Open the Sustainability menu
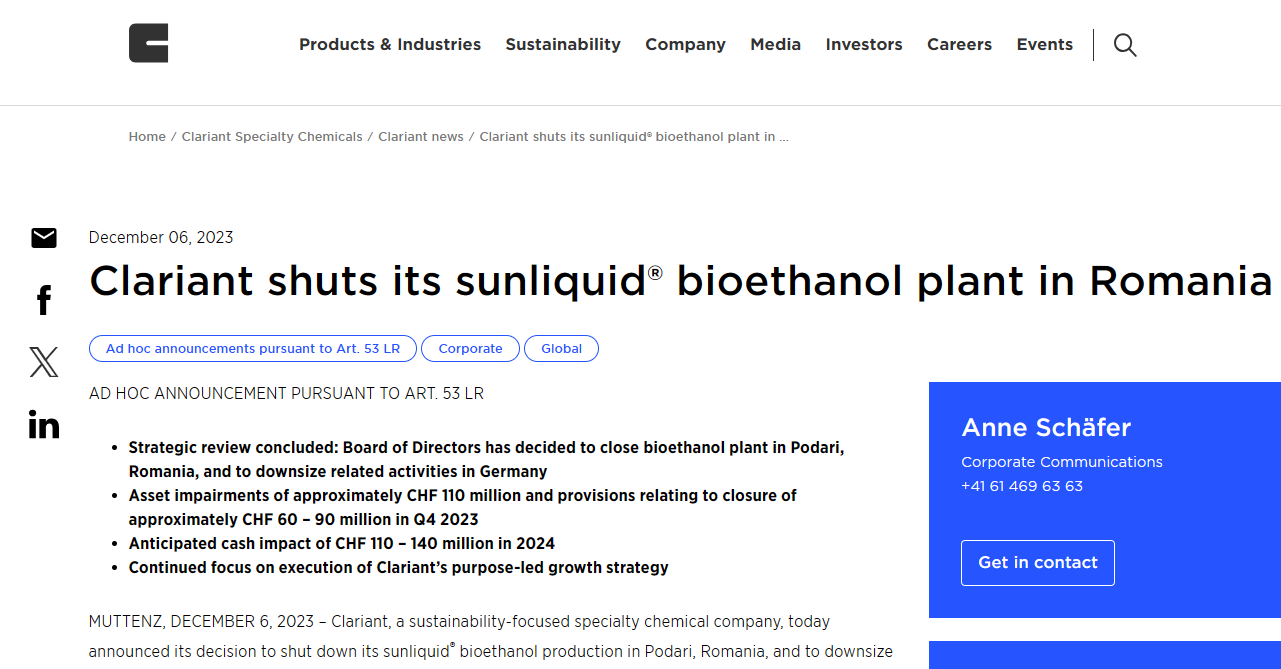 [563, 45]
